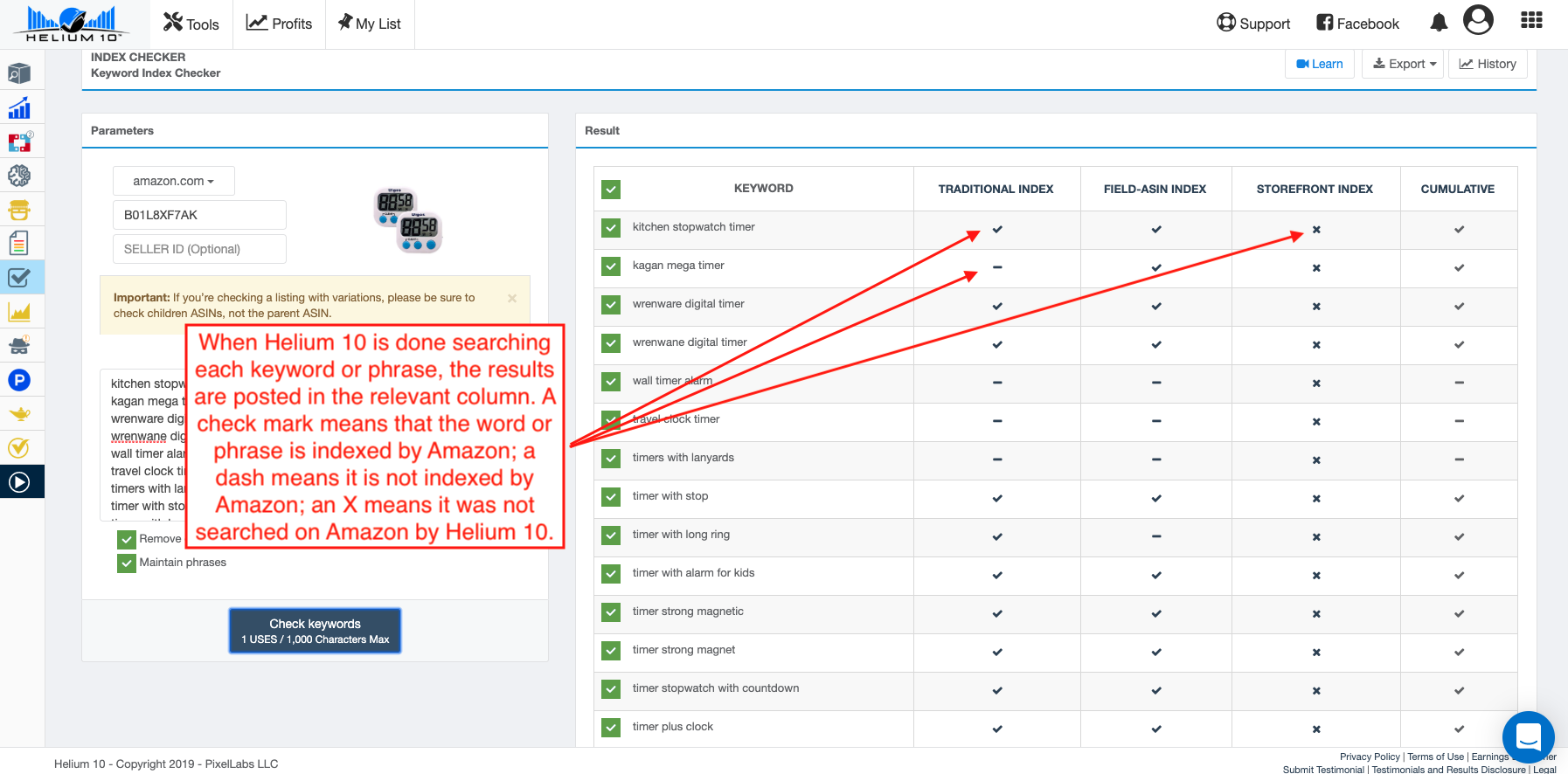The image size is (1568, 774).
Task: Click the play button icon in sidebar
Action: point(19,481)
